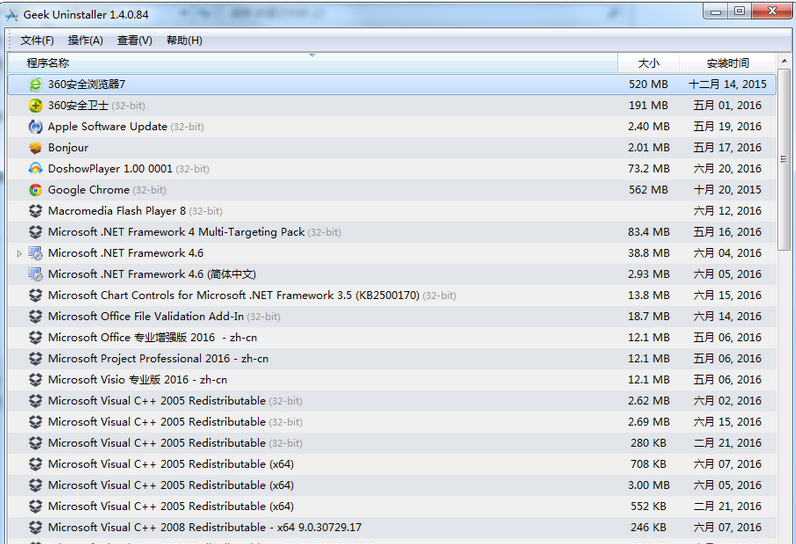Expand the Microsoft .NET Framework 4.6 entry
The width and height of the screenshot is (796, 544).
(19, 253)
